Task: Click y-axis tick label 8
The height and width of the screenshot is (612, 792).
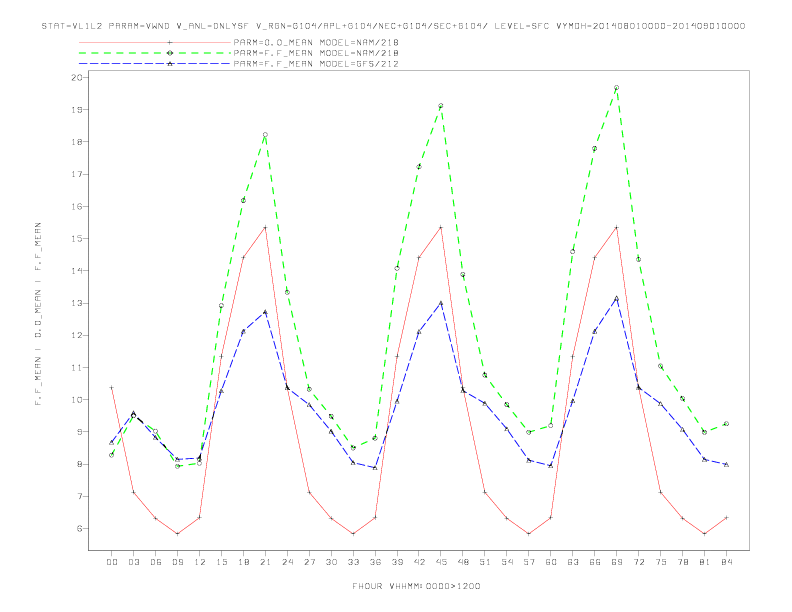Action: (x=79, y=464)
